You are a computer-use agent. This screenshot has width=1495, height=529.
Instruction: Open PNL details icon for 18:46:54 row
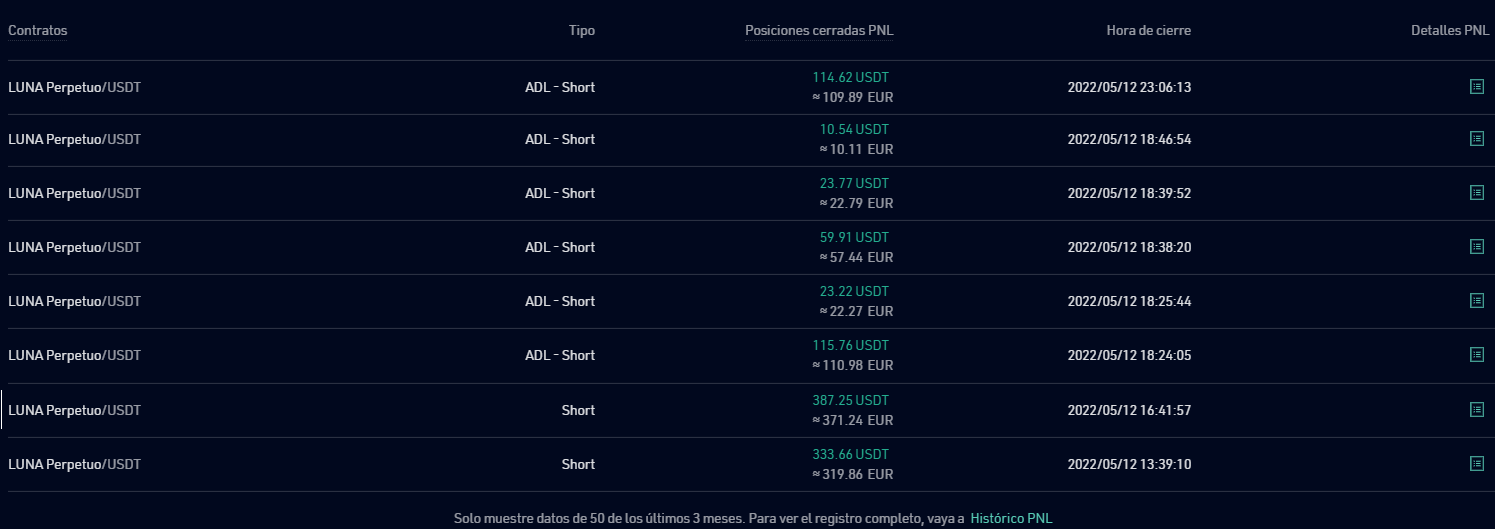coord(1476,139)
